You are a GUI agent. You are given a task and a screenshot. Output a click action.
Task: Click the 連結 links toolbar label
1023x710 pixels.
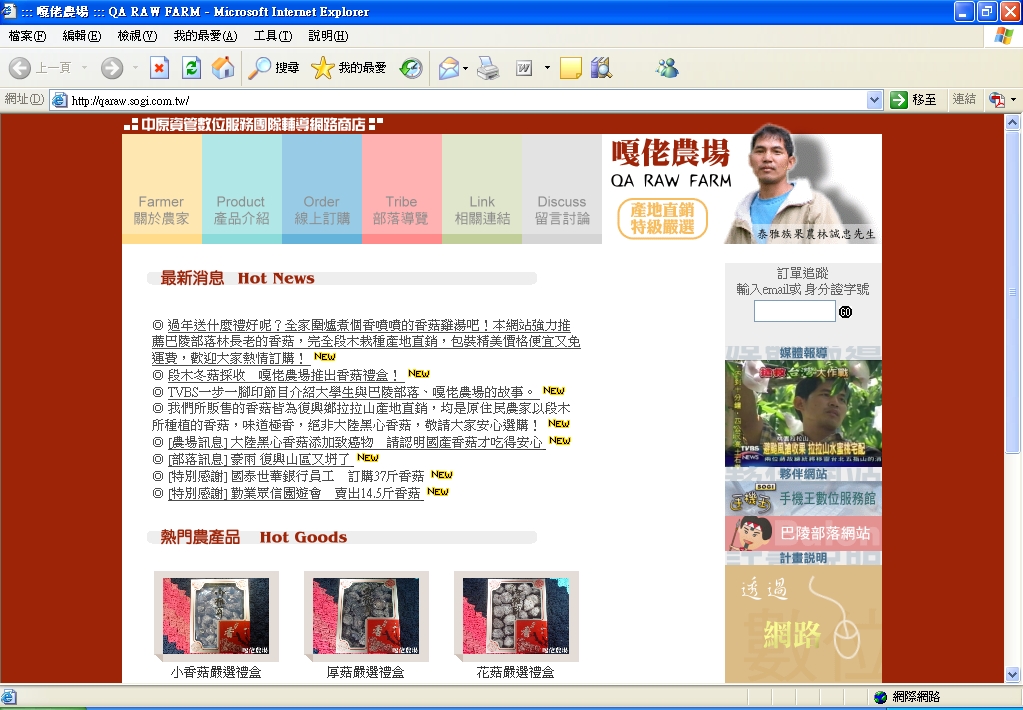click(x=964, y=99)
